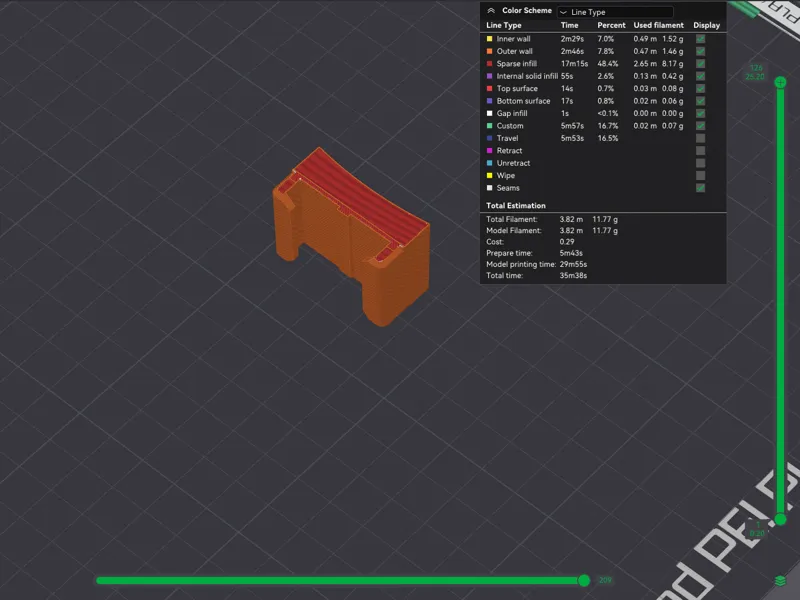Toggle display of Seams

coord(701,188)
